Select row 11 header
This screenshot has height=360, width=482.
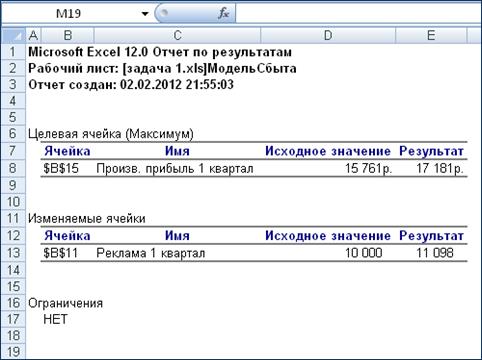[13, 219]
